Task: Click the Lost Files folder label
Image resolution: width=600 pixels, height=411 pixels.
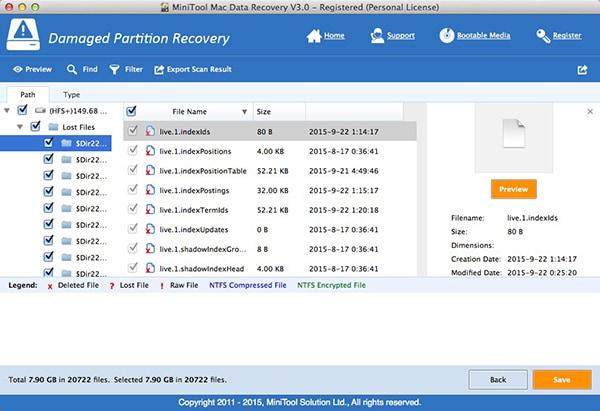Action: tap(78, 127)
